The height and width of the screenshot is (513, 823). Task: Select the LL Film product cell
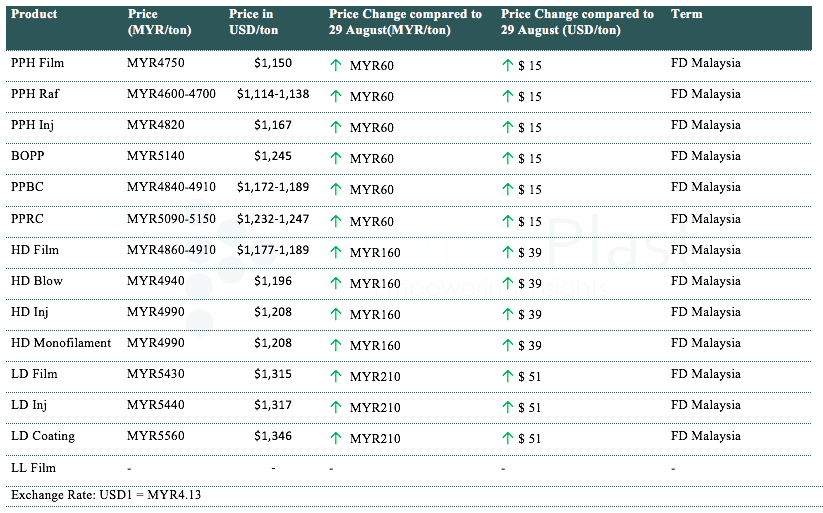pyautogui.click(x=33, y=468)
